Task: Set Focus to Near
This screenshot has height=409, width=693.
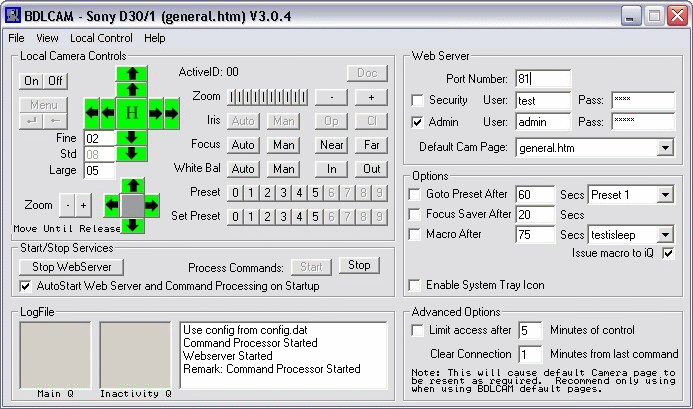Action: click(x=332, y=145)
